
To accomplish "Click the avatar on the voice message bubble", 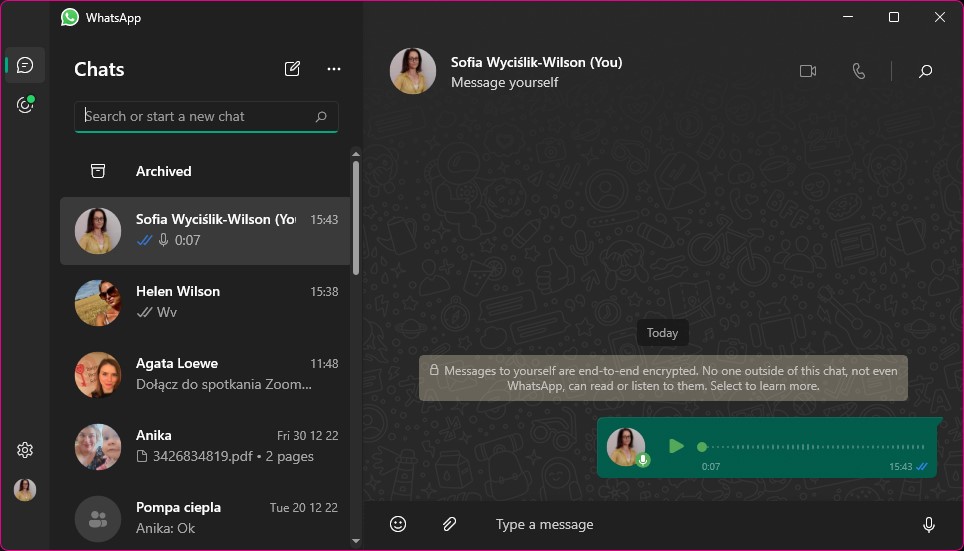I will click(x=626, y=447).
